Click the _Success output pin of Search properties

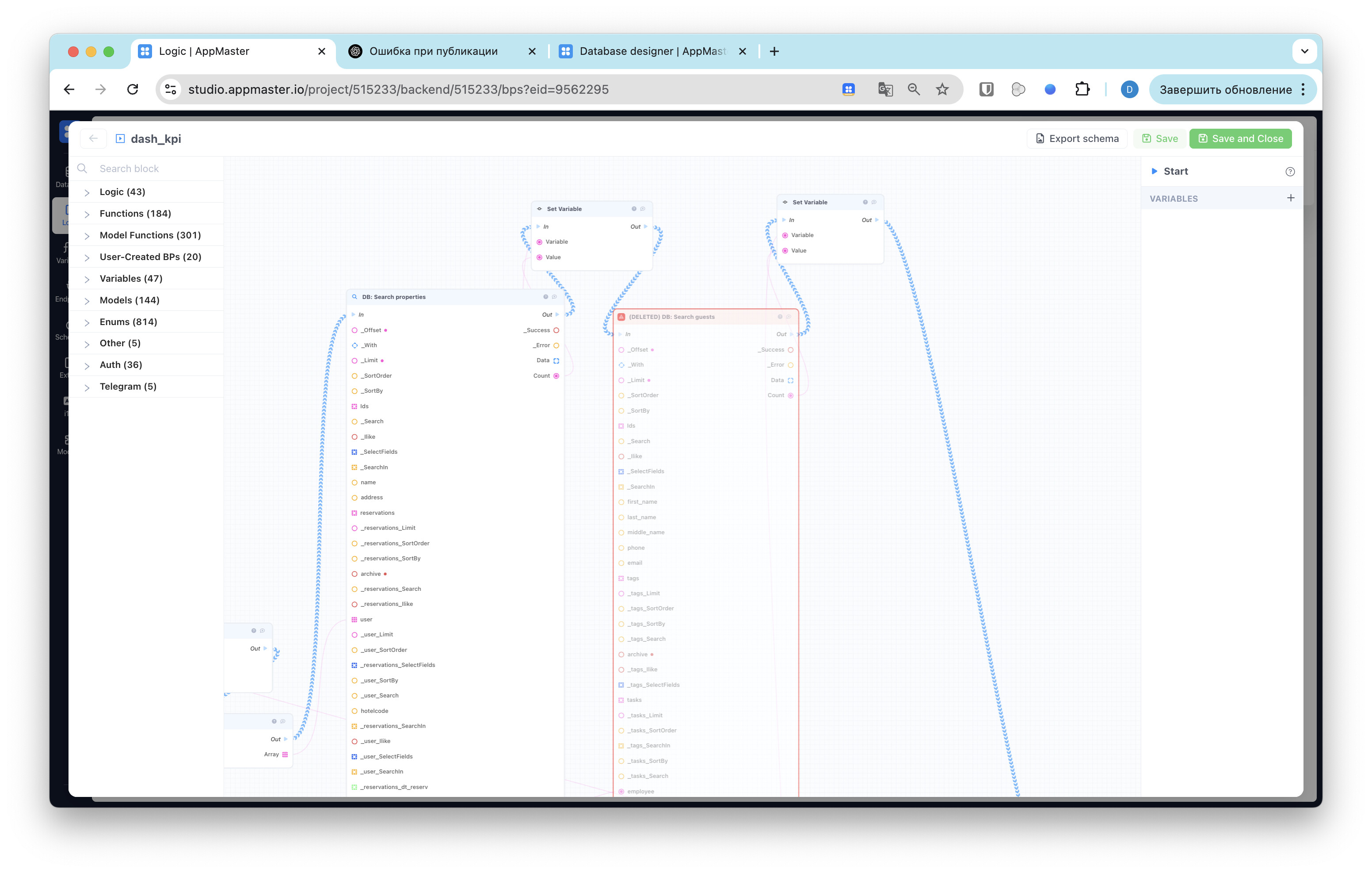(556, 330)
